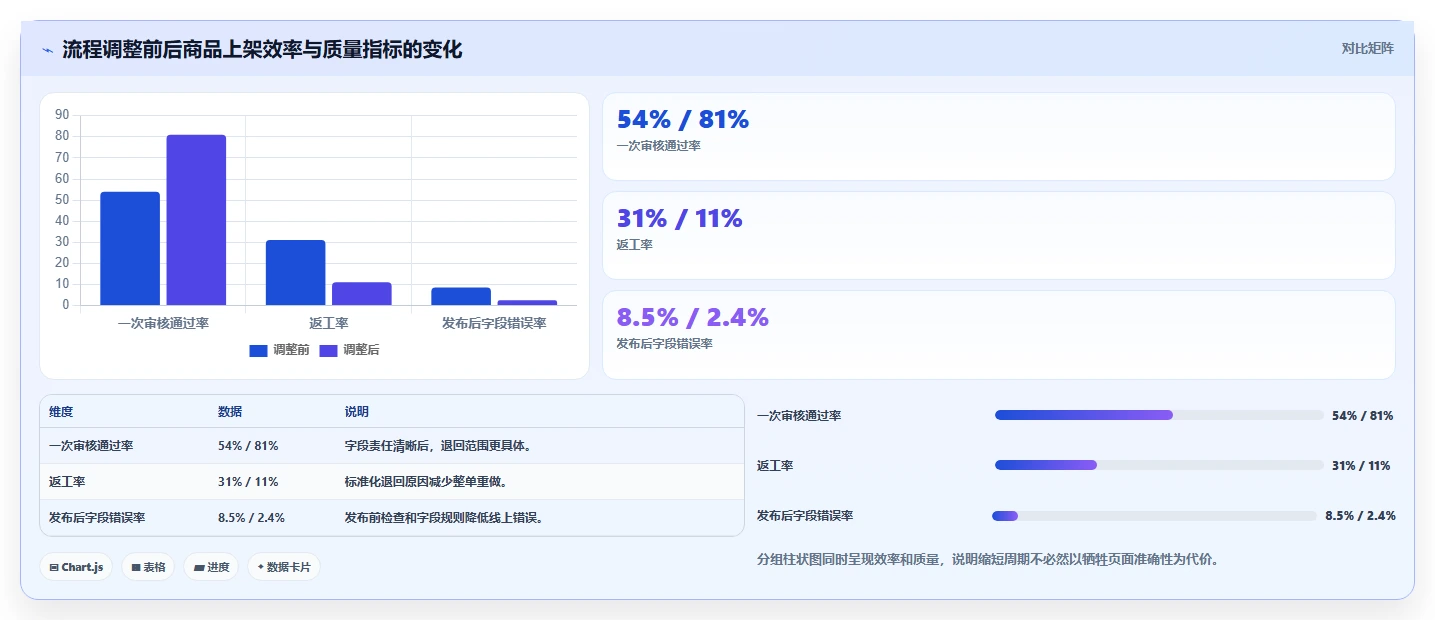Click the 表格 tag chip

tap(148, 567)
